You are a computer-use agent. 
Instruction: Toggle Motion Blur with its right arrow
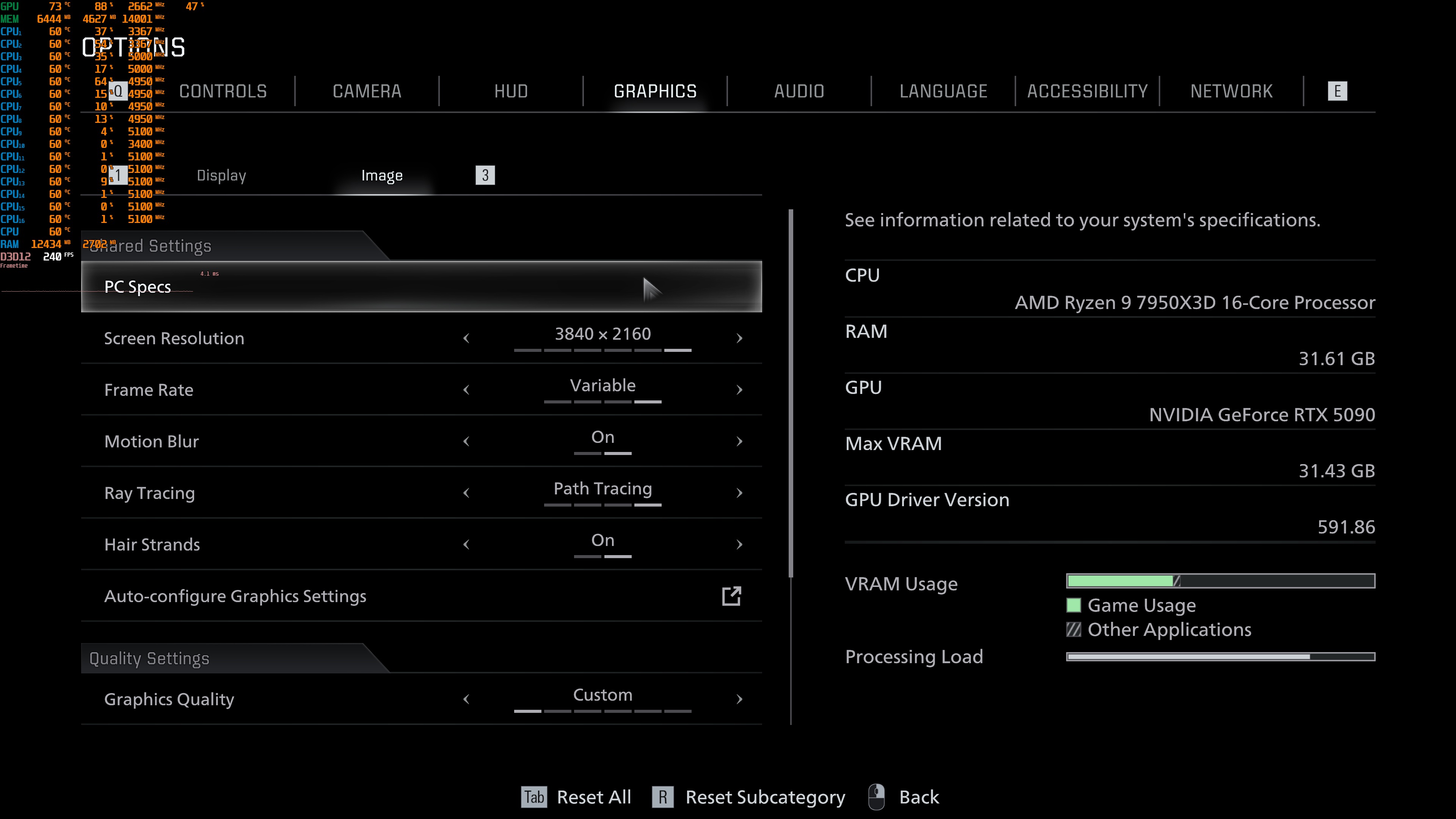click(x=739, y=441)
